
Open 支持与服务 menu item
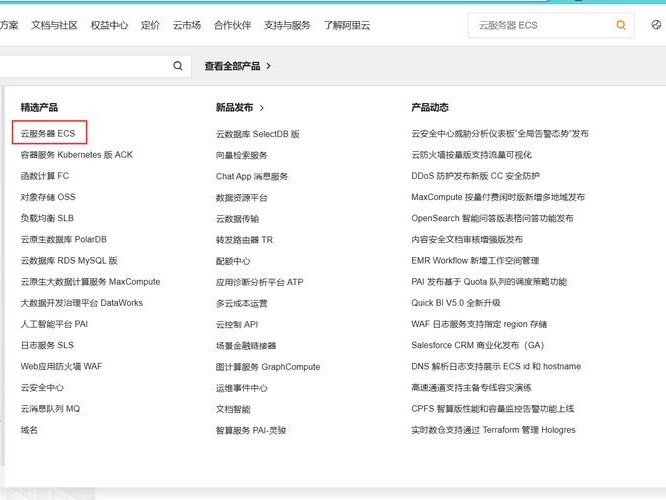pos(287,25)
